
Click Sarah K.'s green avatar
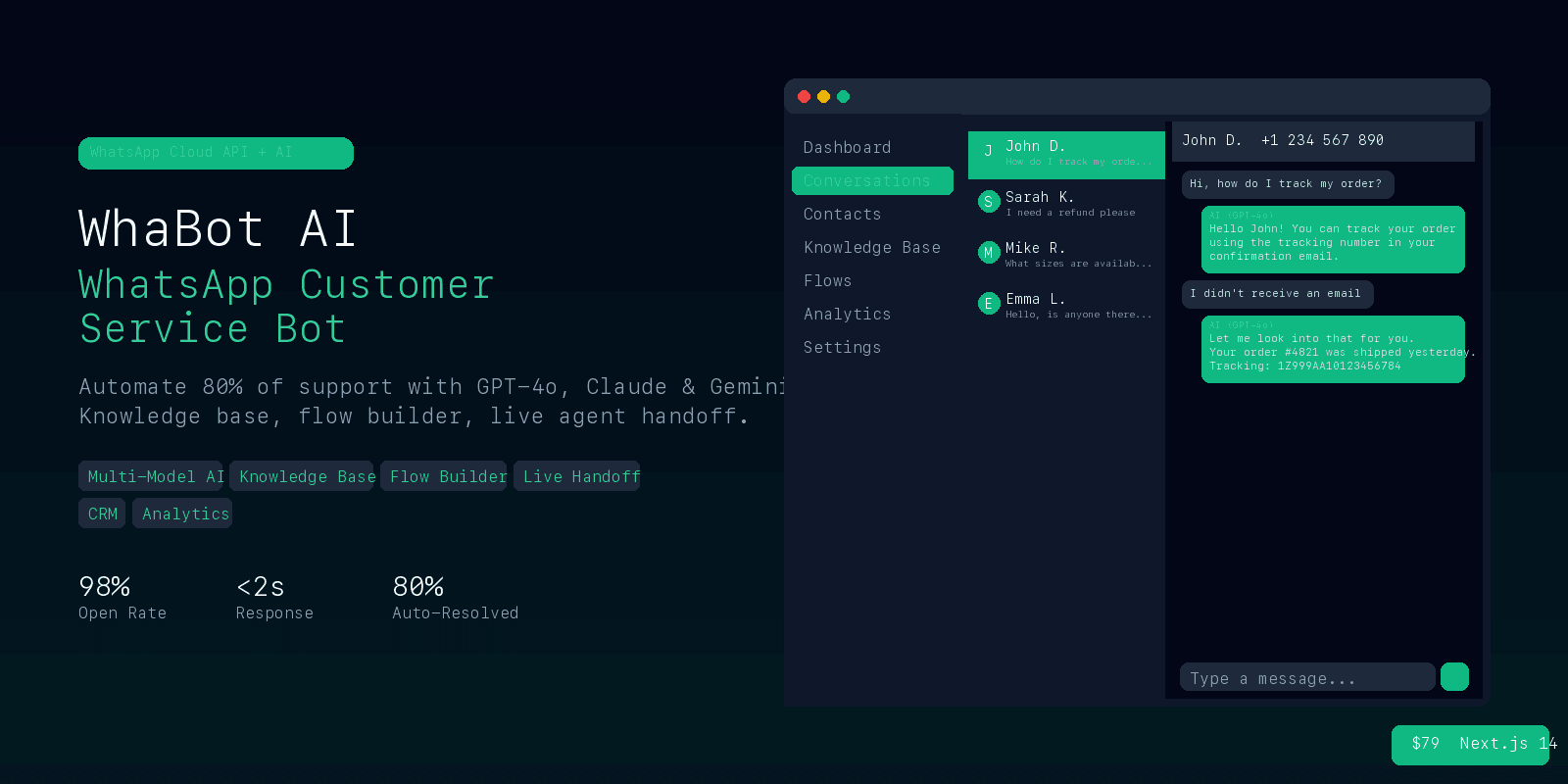(x=988, y=202)
